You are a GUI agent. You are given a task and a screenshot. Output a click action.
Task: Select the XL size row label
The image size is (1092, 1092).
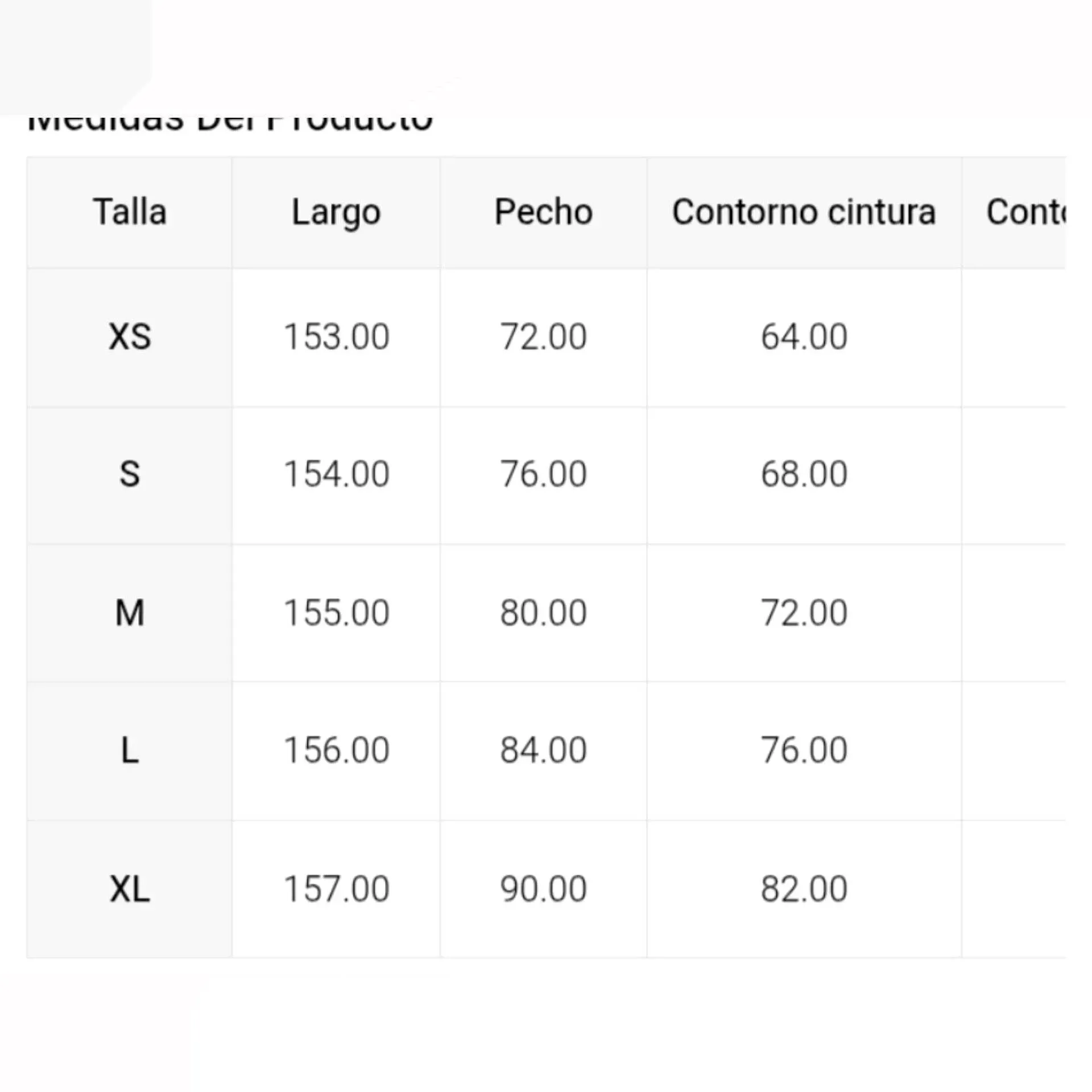point(130,889)
